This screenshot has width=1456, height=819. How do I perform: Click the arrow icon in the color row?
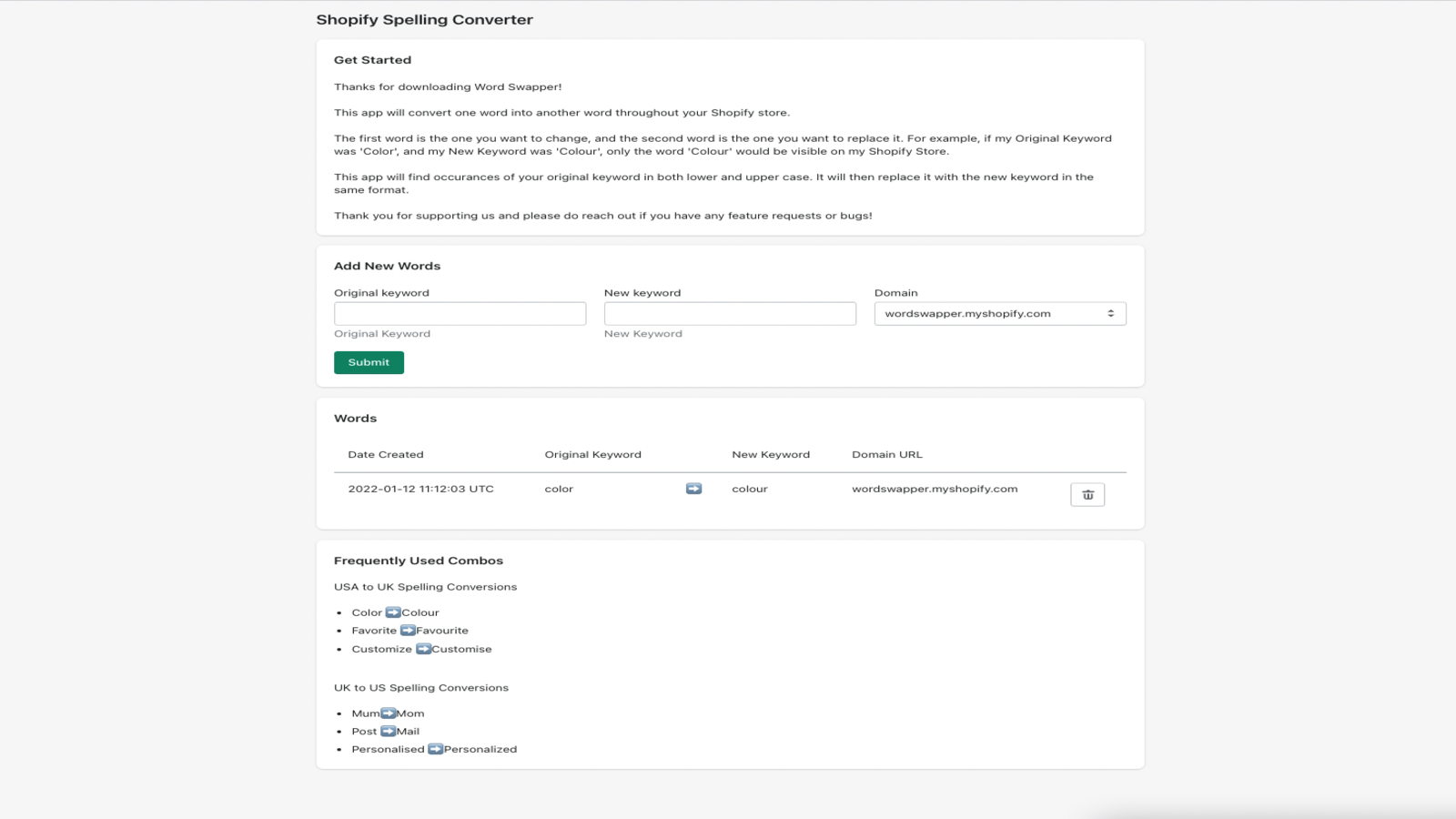pyautogui.click(x=693, y=489)
